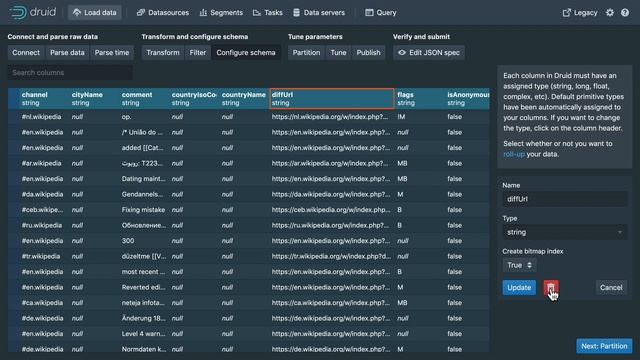Image resolution: width=640 pixels, height=360 pixels.
Task: Edit the Name field containing diffUrl
Action: (x=564, y=199)
